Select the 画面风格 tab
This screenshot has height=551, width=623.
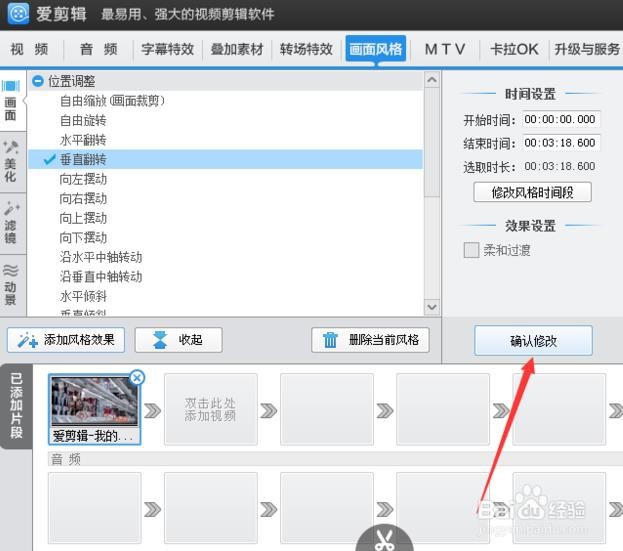375,49
